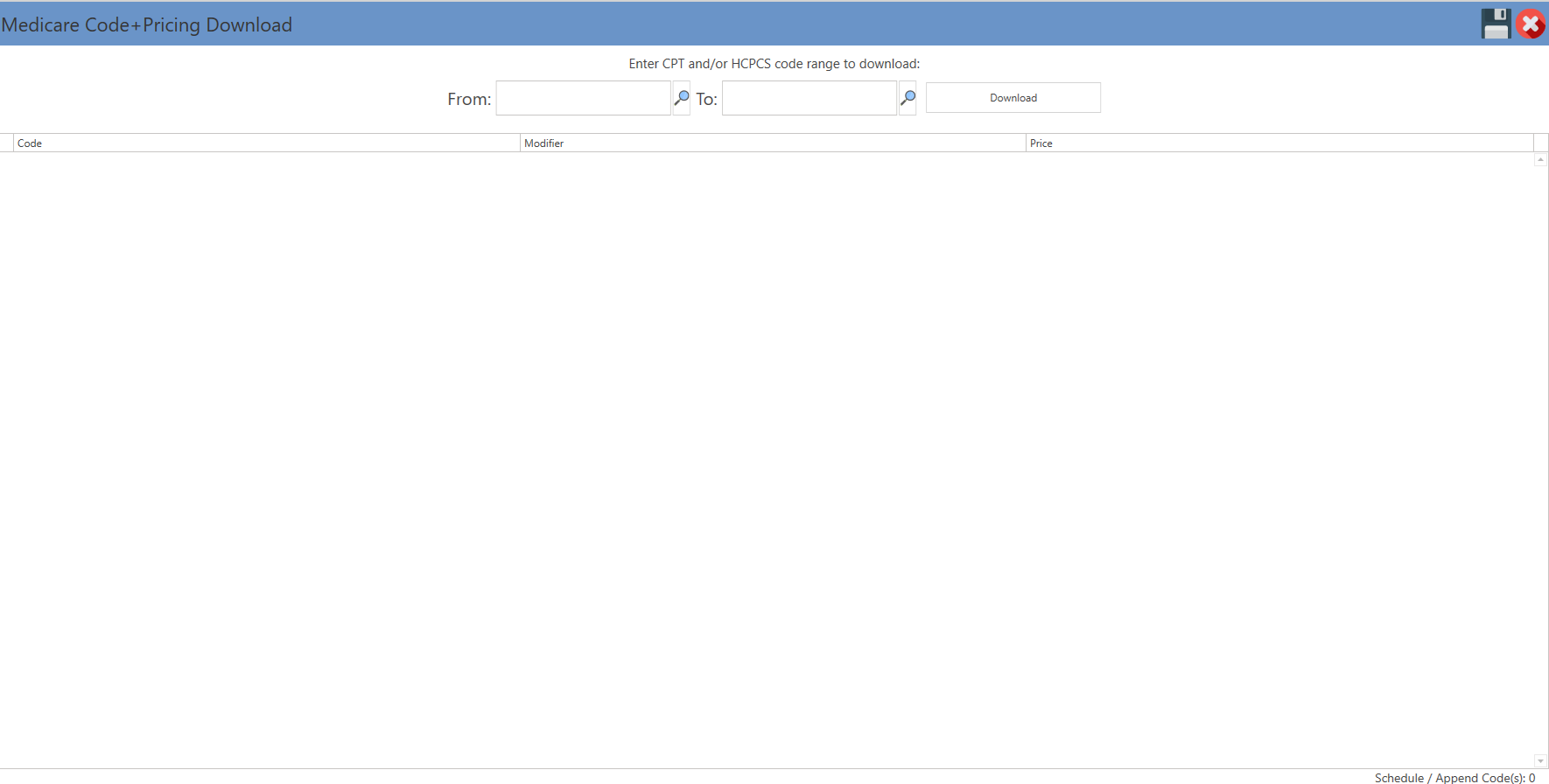Click the Download button

(x=1013, y=98)
